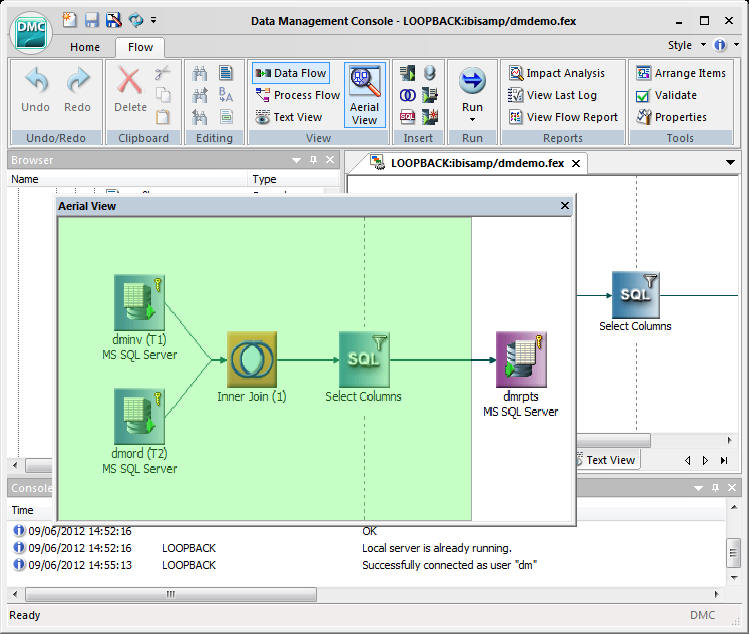Open Impact Analysis report
Image resolution: width=749 pixels, height=634 pixels.
[x=557, y=73]
